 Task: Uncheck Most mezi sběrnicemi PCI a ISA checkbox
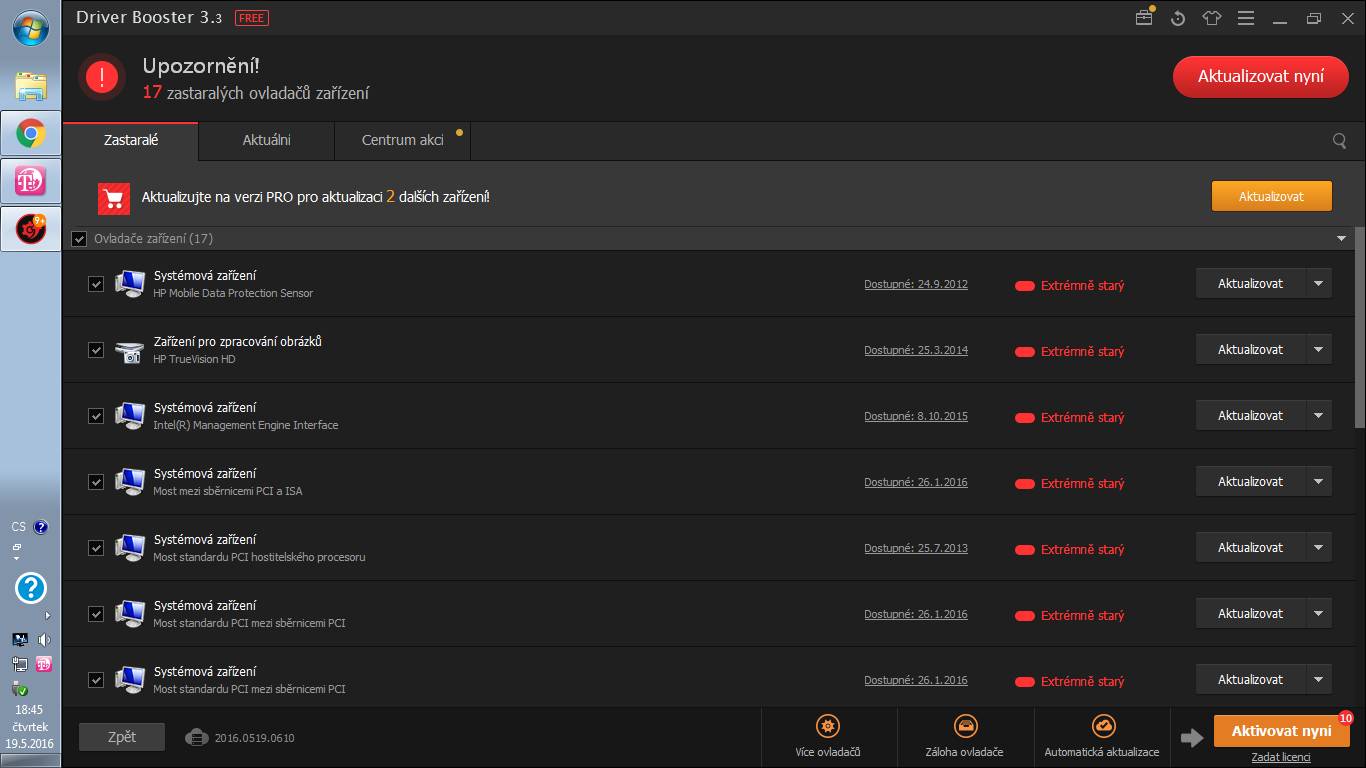click(96, 482)
